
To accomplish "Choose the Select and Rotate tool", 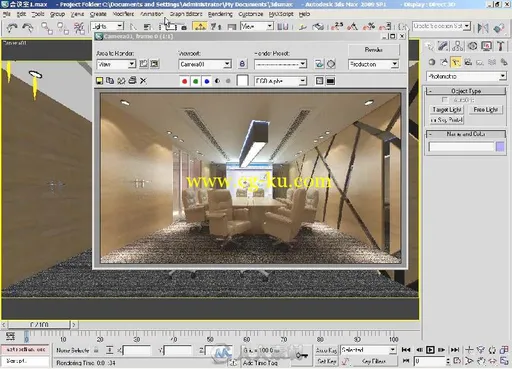I will (216, 26).
